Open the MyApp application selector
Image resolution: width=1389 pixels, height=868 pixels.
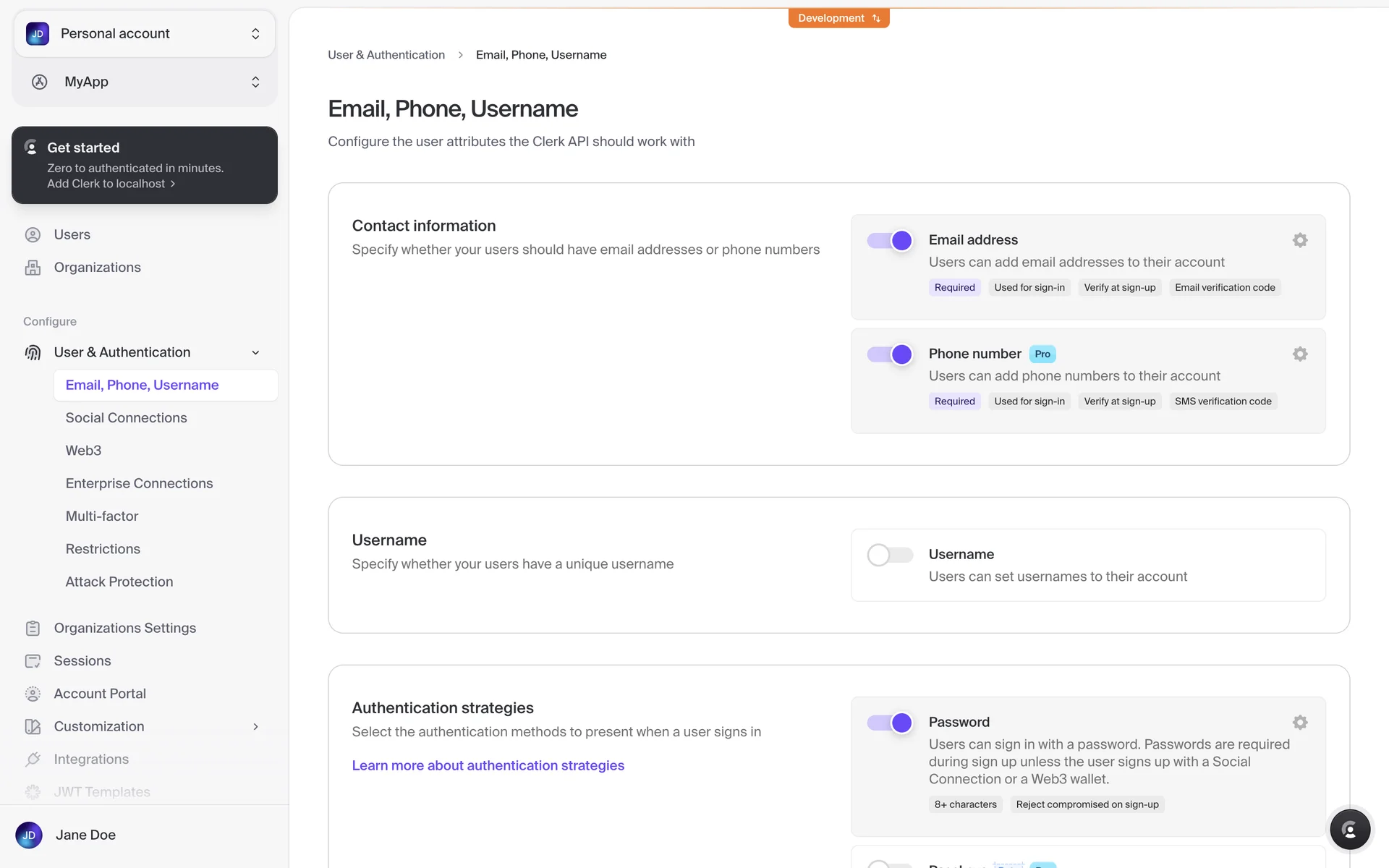[x=145, y=82]
